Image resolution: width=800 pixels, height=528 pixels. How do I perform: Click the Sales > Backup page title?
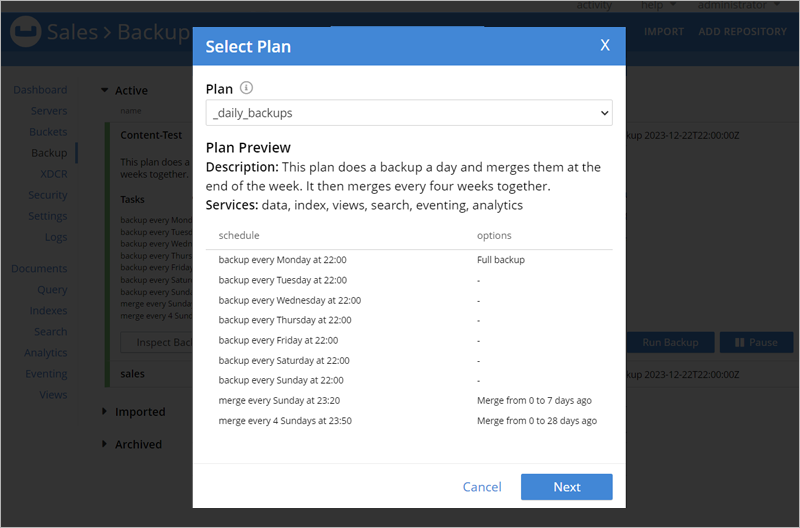118,32
